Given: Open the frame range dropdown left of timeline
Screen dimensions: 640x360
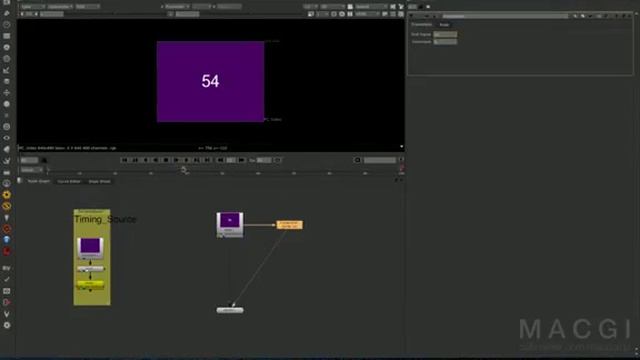Looking at the screenshot, I should pyautogui.click(x=31, y=170).
